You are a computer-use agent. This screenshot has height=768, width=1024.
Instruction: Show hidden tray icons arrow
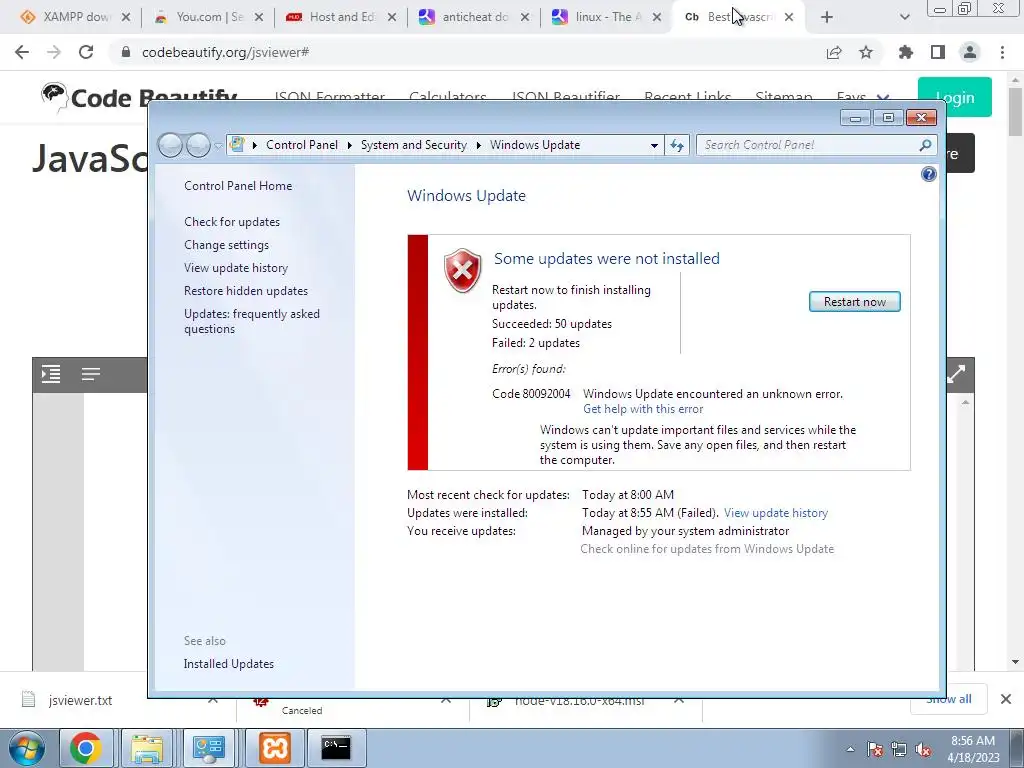coord(850,749)
